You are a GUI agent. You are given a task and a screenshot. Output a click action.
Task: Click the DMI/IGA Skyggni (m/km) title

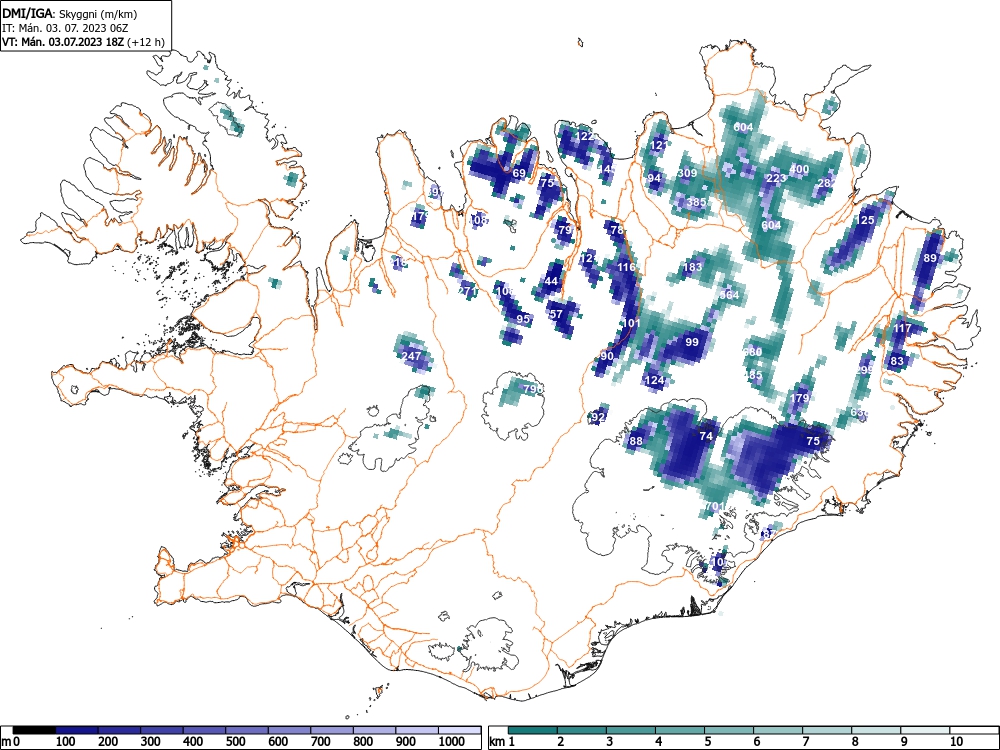[x=70, y=13]
